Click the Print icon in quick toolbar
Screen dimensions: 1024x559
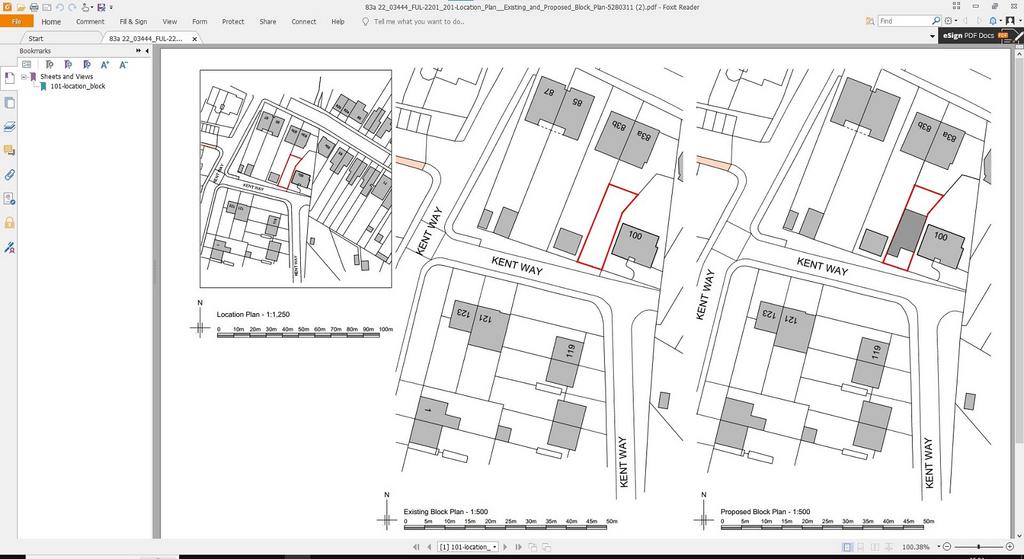[x=34, y=8]
